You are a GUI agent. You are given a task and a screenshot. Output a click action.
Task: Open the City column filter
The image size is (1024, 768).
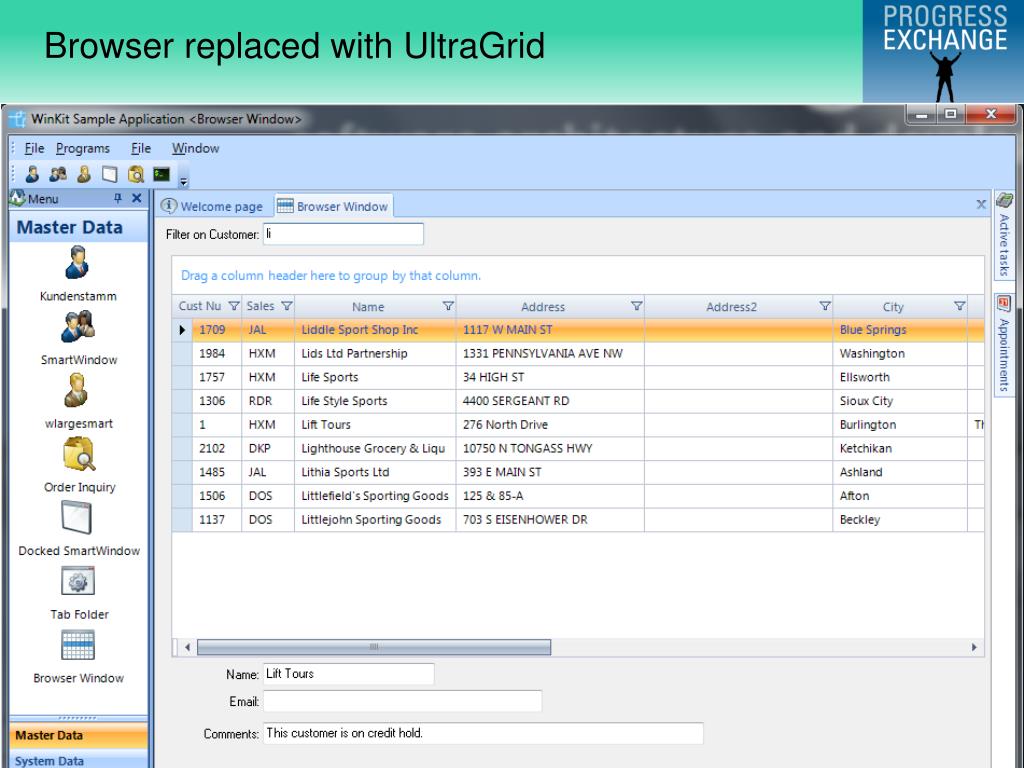[959, 306]
